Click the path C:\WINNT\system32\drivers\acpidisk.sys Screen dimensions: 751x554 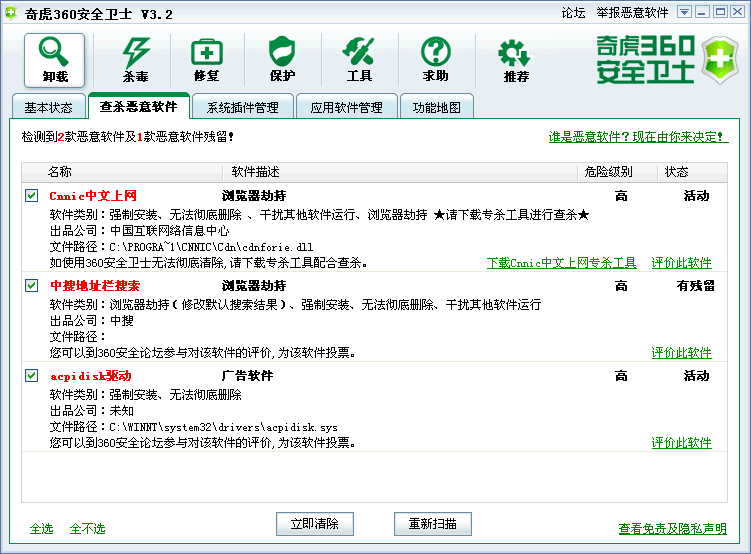point(223,427)
